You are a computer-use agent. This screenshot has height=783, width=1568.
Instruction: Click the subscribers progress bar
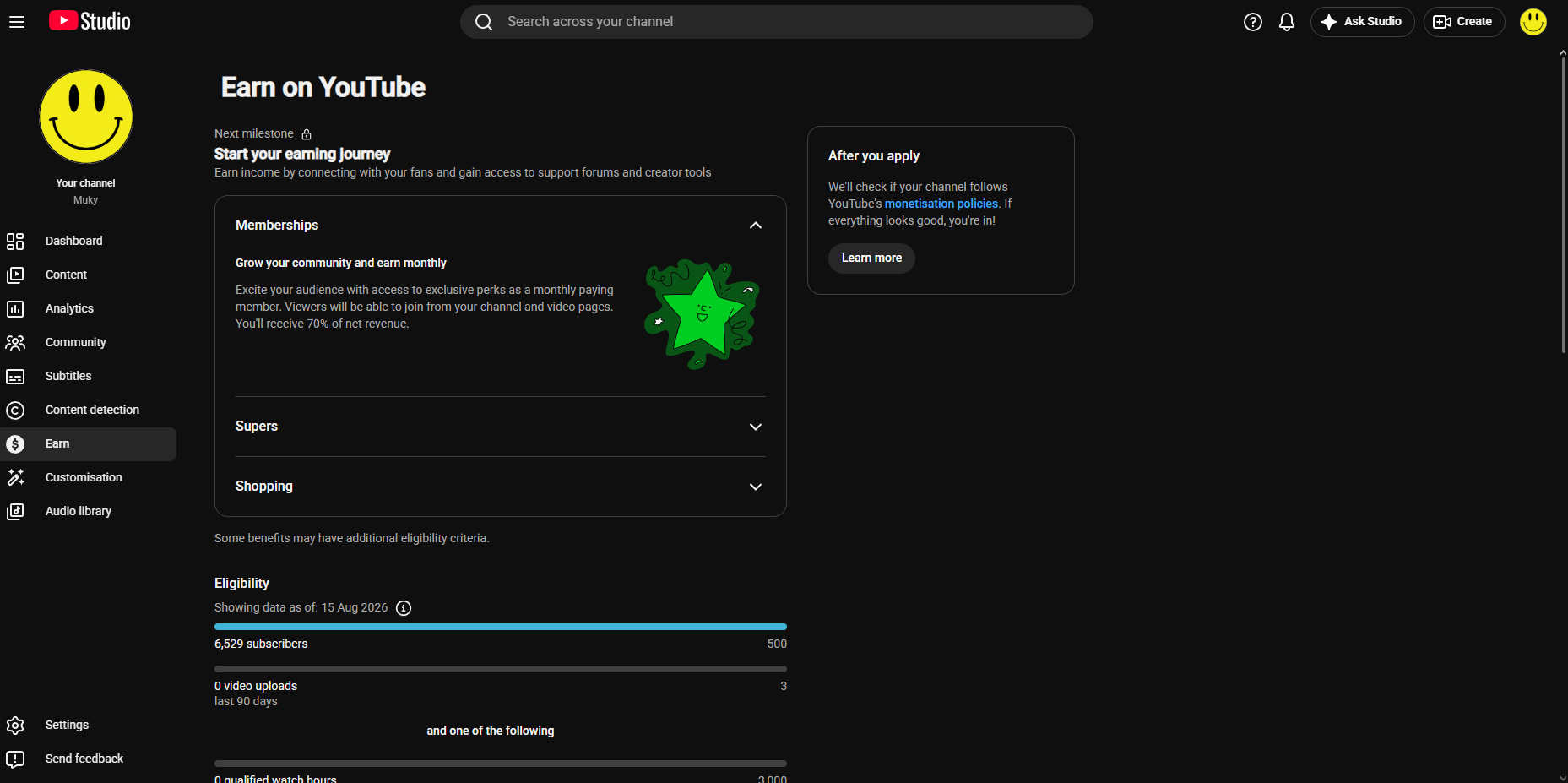coord(501,627)
